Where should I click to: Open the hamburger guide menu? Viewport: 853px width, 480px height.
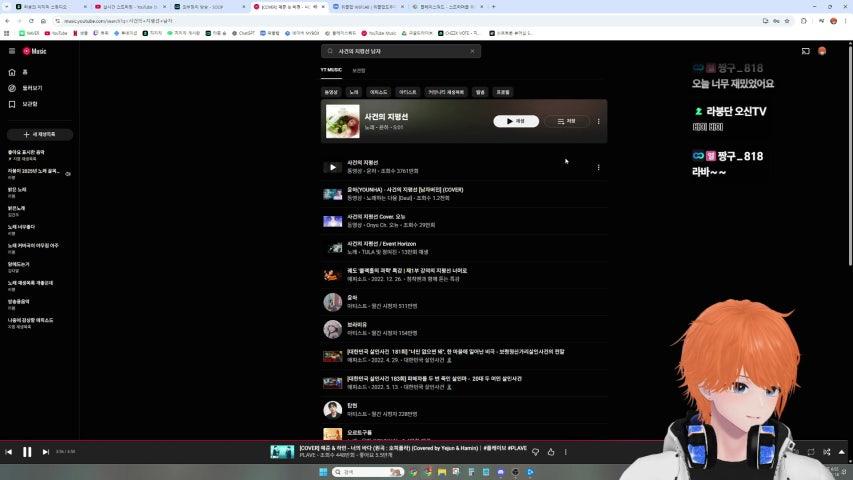point(12,51)
